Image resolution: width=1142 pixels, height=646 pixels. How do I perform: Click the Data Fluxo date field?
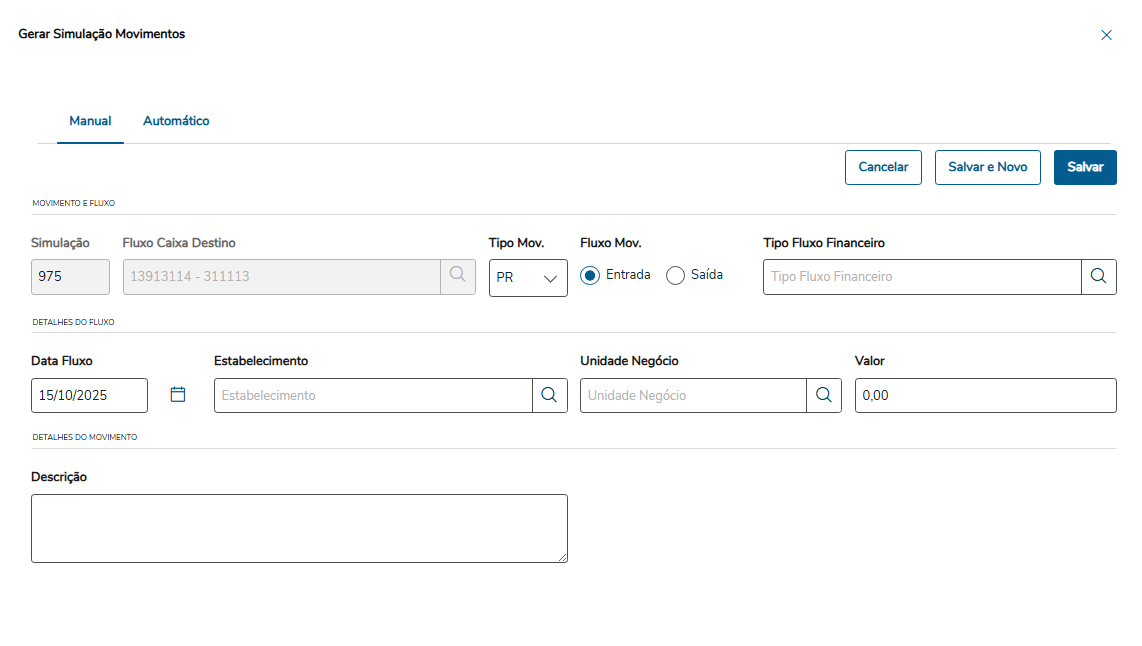(89, 395)
